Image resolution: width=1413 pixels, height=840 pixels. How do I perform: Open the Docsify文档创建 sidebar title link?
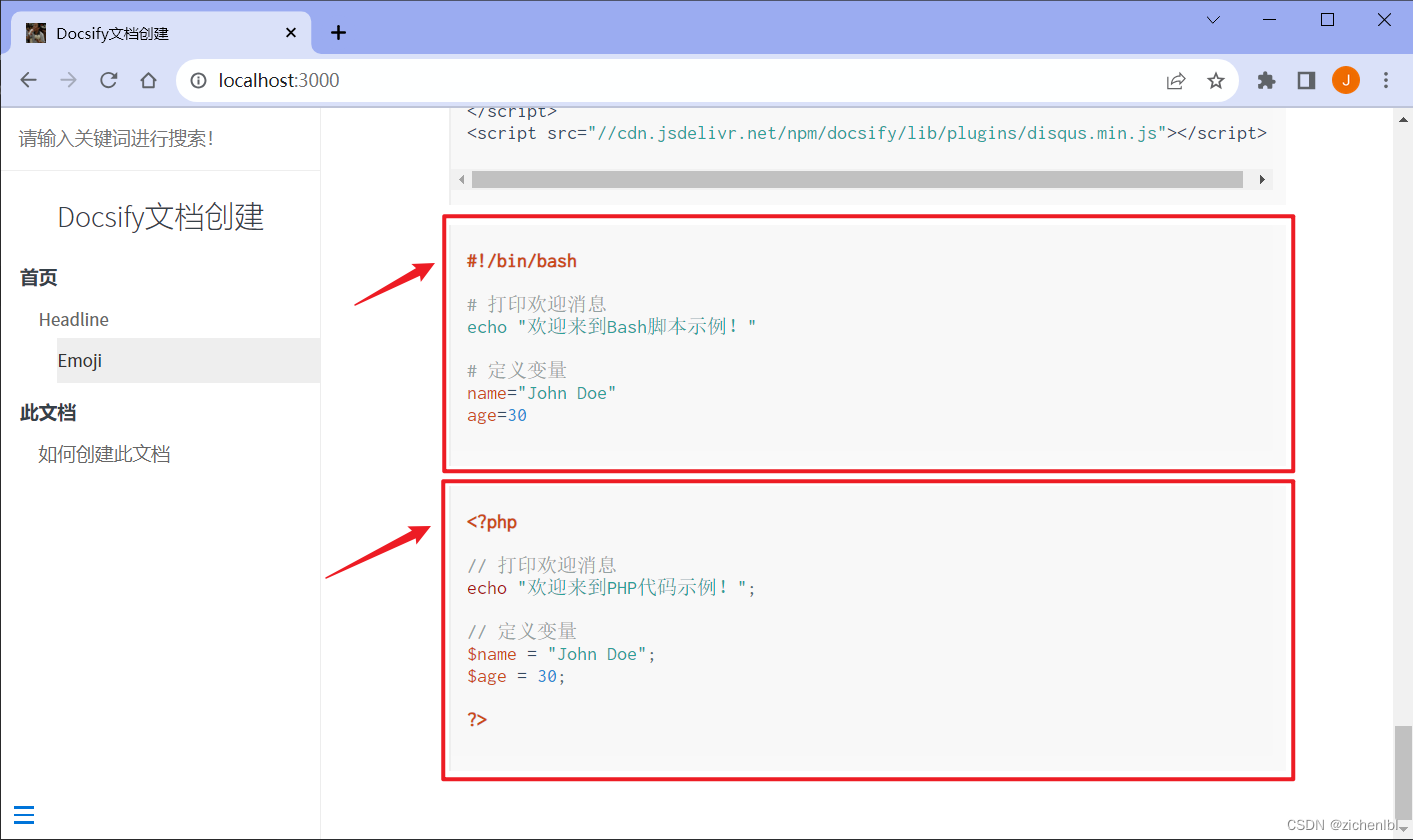161,217
